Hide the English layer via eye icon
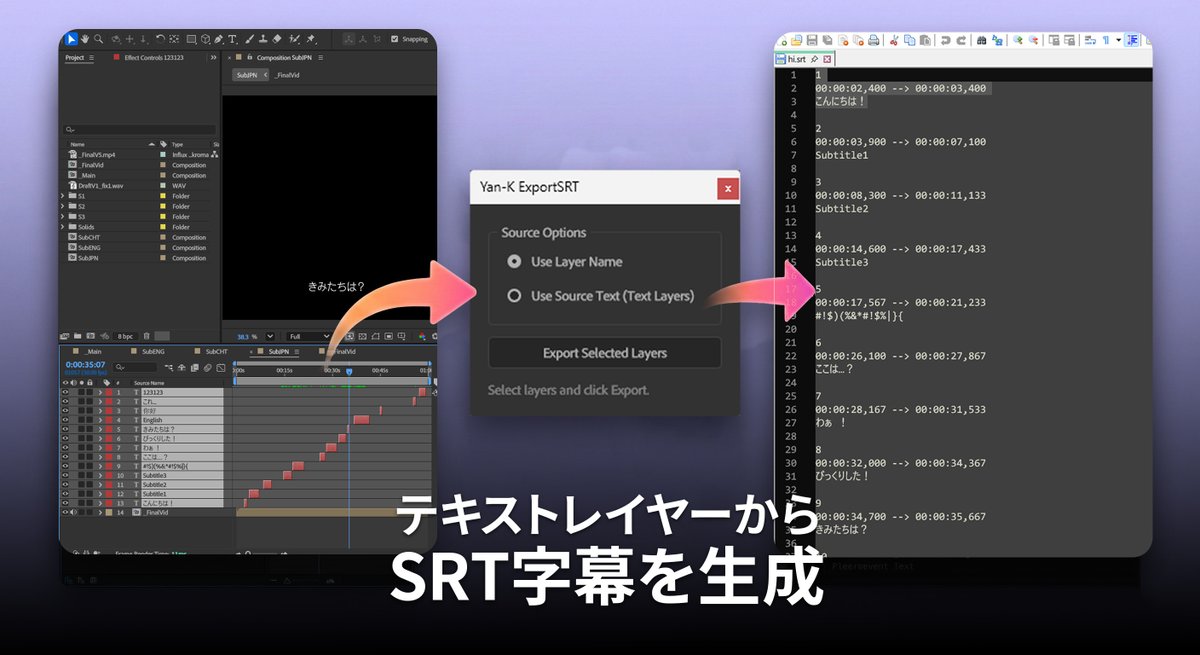Viewport: 1200px width, 655px height. click(x=65, y=420)
